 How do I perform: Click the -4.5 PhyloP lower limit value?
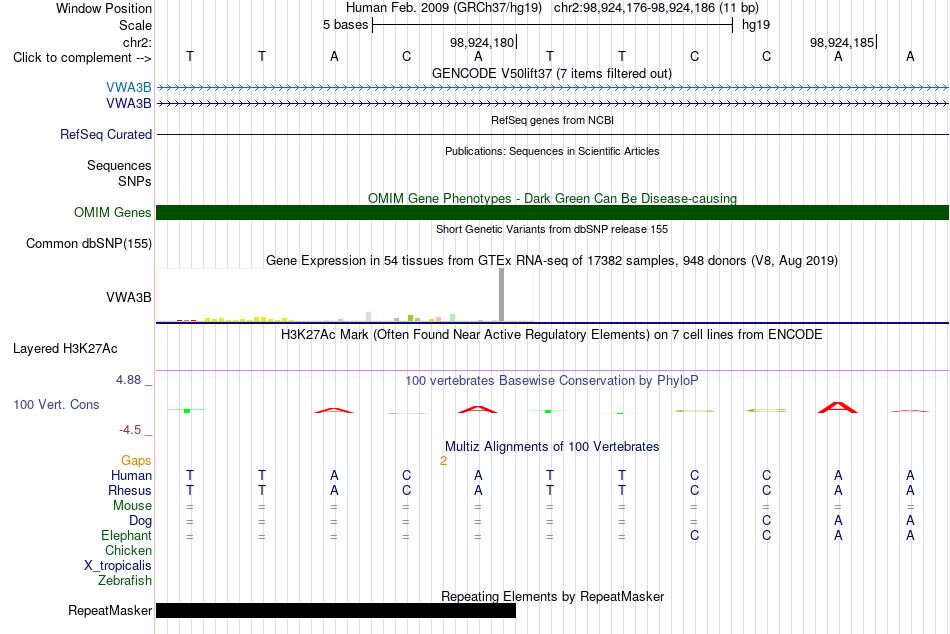pos(130,430)
